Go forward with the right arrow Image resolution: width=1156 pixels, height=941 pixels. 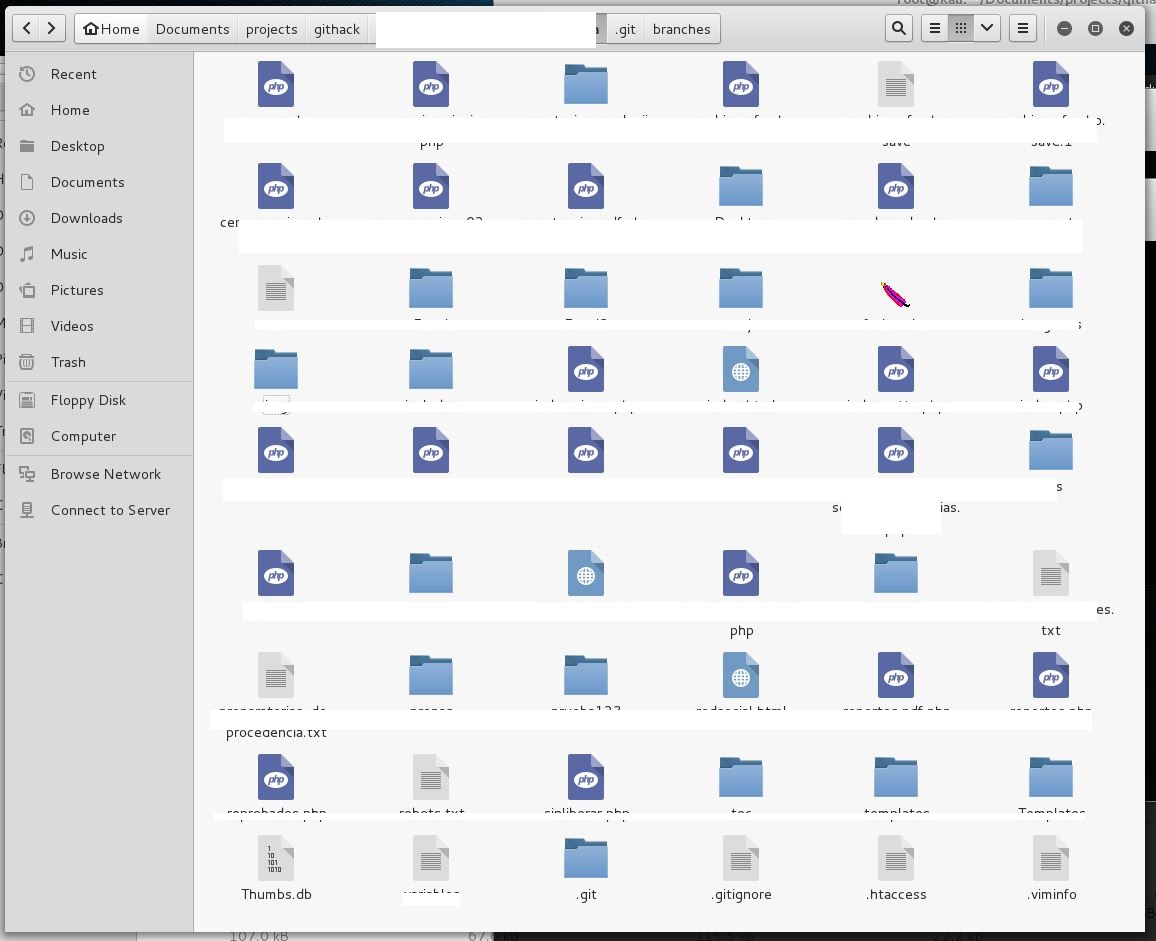(x=52, y=29)
